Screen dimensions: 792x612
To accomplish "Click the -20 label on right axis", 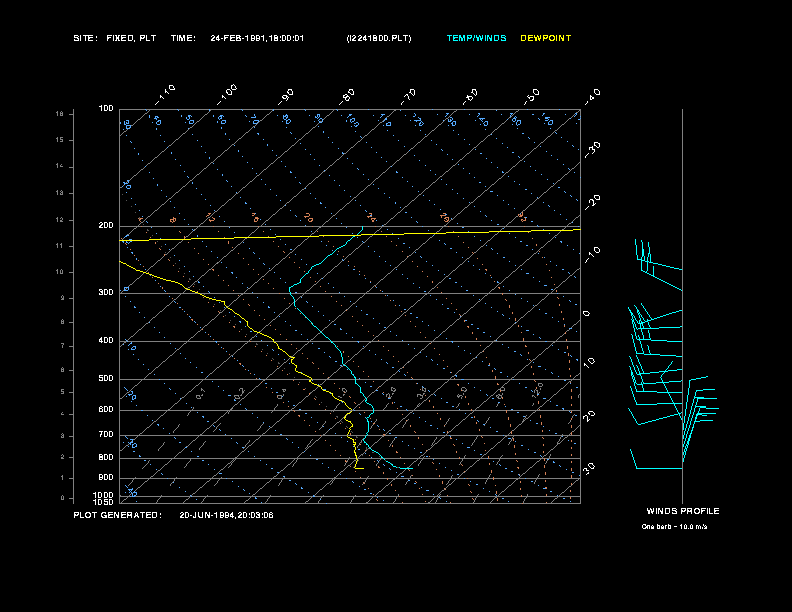I will pos(592,202).
